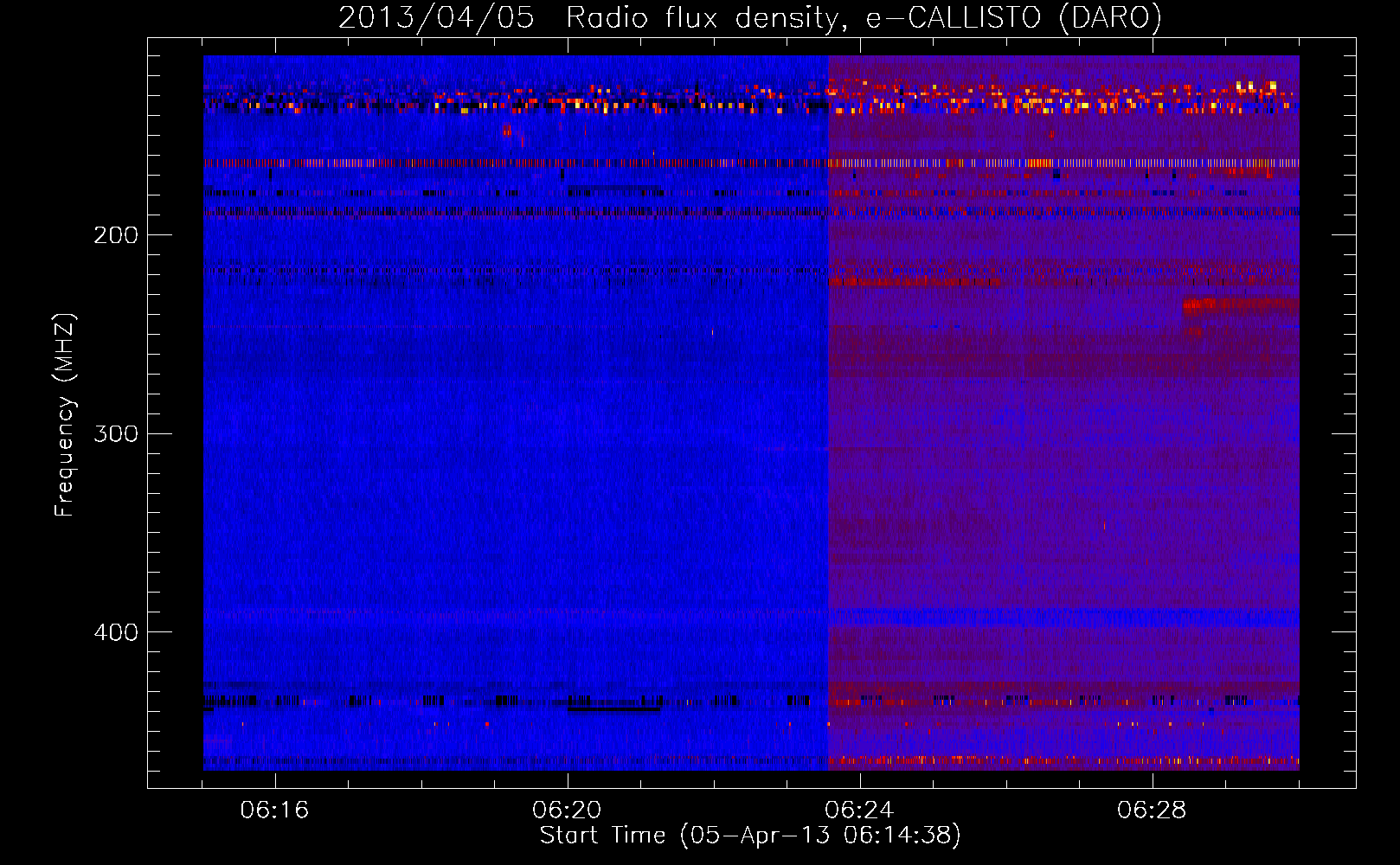
Task: Click the '06:20' time tick label
Action: 567,811
